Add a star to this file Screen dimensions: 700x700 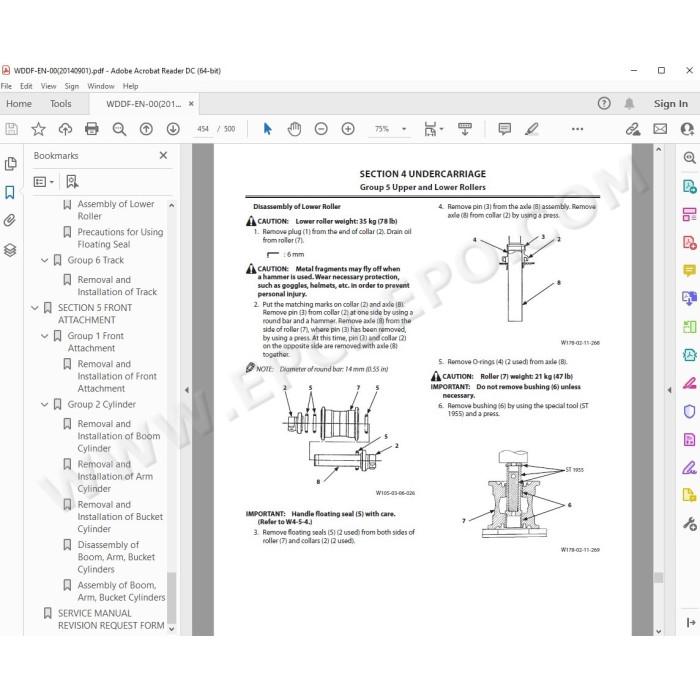tap(38, 129)
